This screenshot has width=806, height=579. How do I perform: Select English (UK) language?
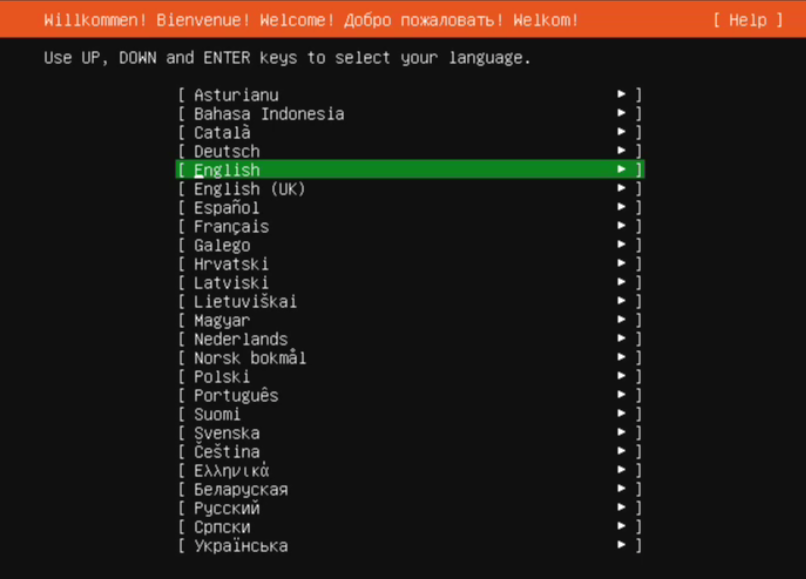(x=410, y=189)
